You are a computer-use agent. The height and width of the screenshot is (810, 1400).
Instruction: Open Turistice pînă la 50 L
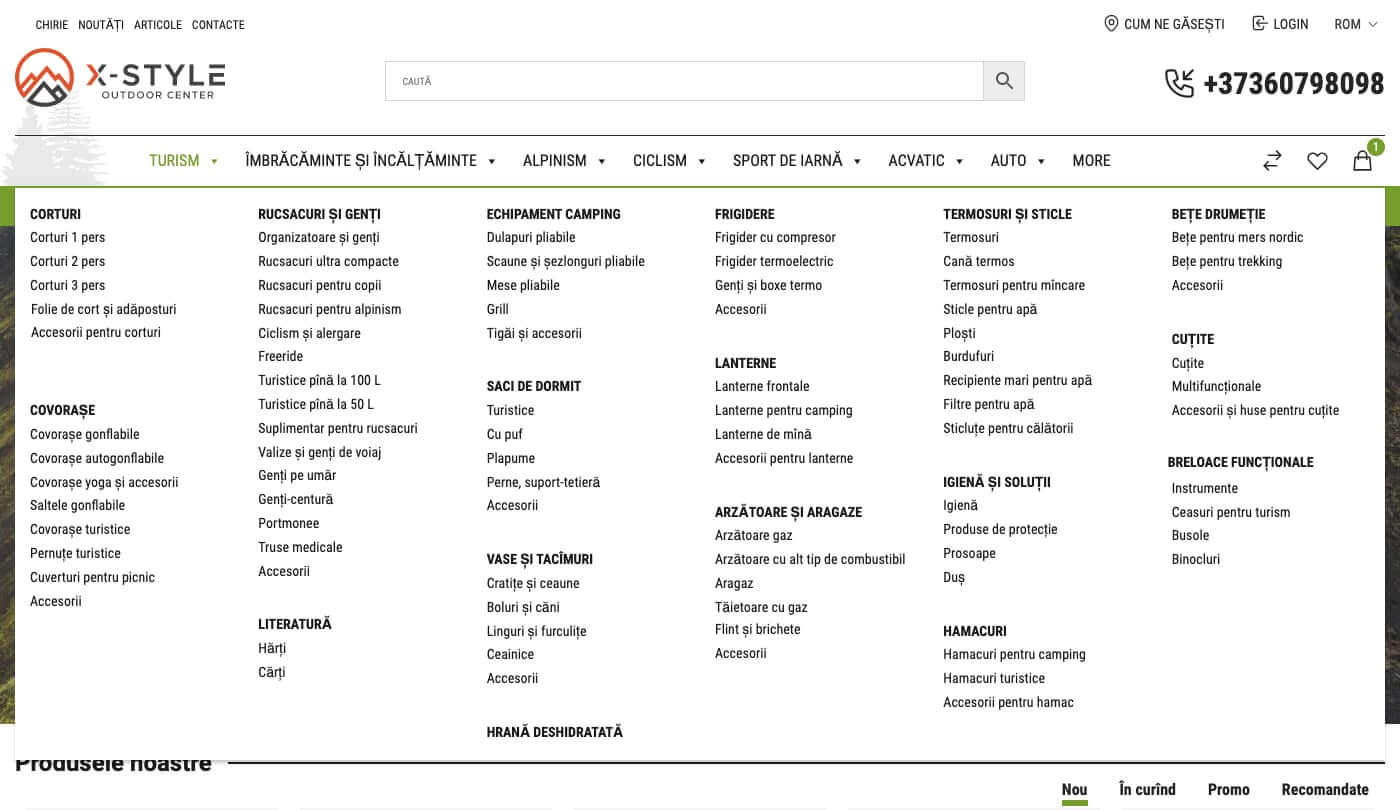coord(316,404)
